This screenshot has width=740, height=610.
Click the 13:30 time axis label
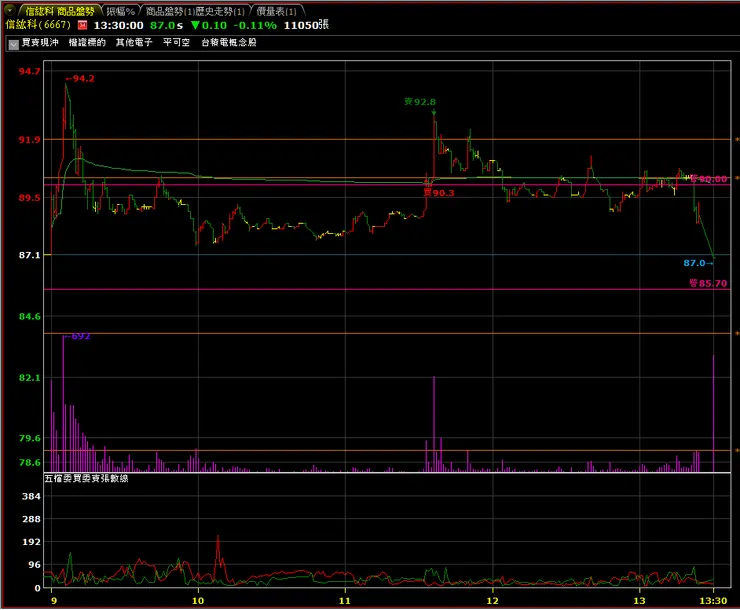713,601
